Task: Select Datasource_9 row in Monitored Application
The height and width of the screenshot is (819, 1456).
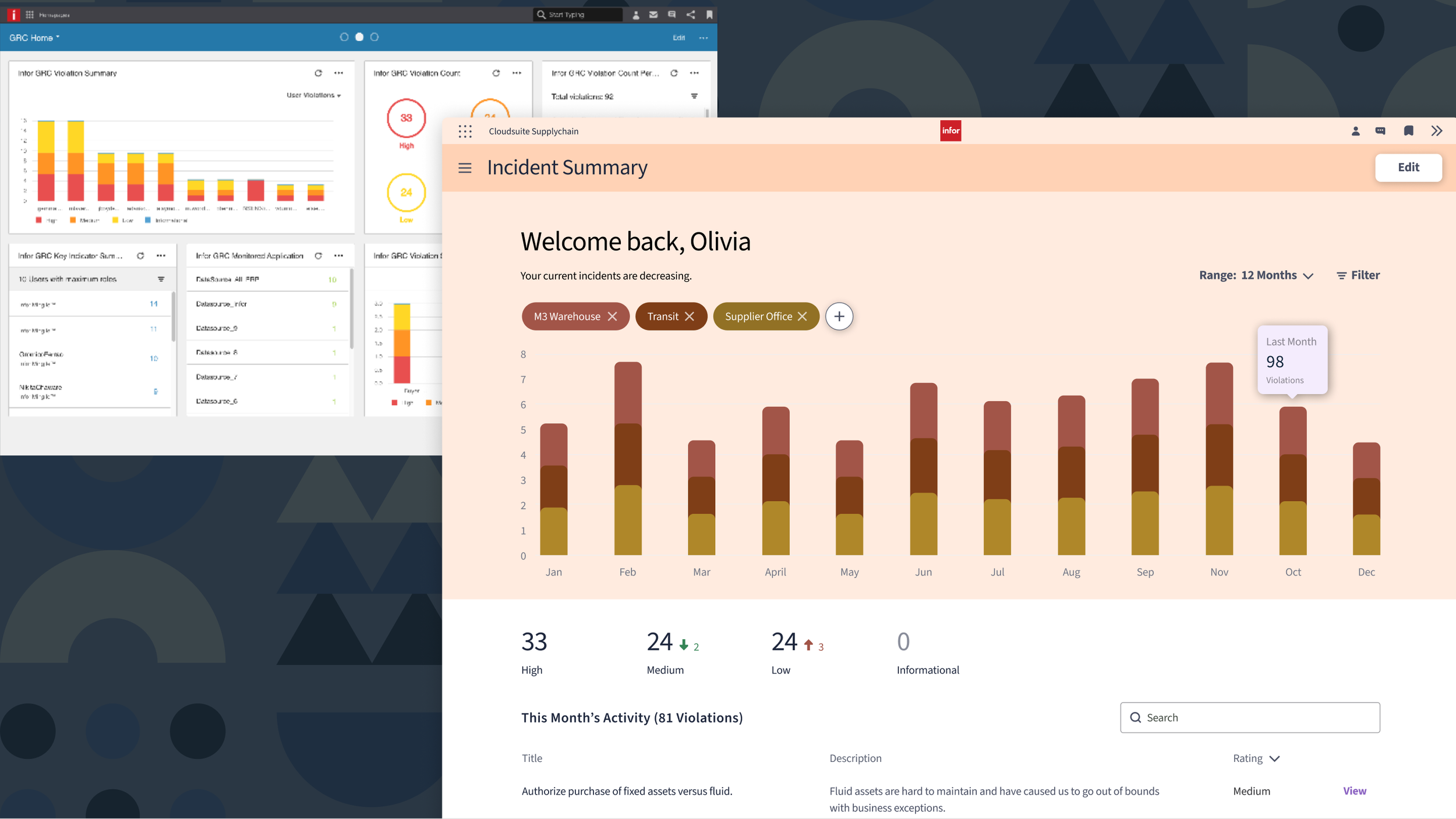Action: click(266, 328)
